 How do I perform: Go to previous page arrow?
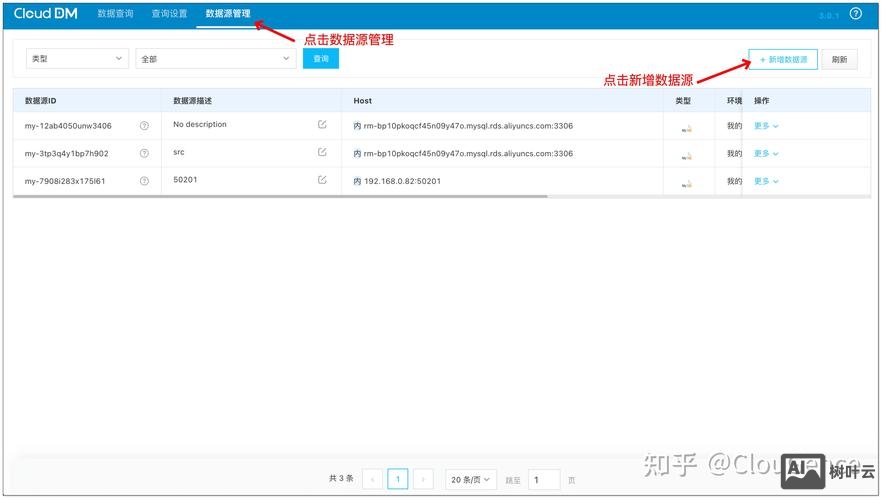tap(372, 479)
